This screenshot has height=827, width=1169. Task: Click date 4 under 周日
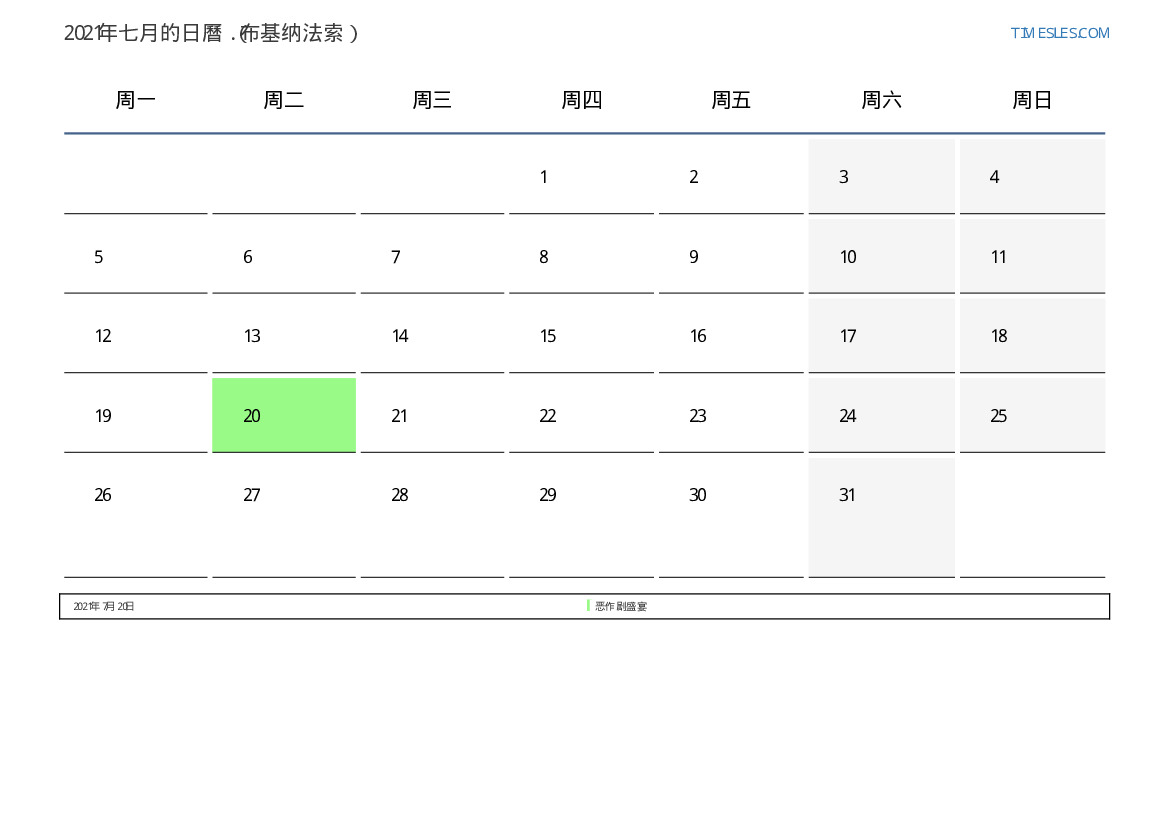[994, 177]
